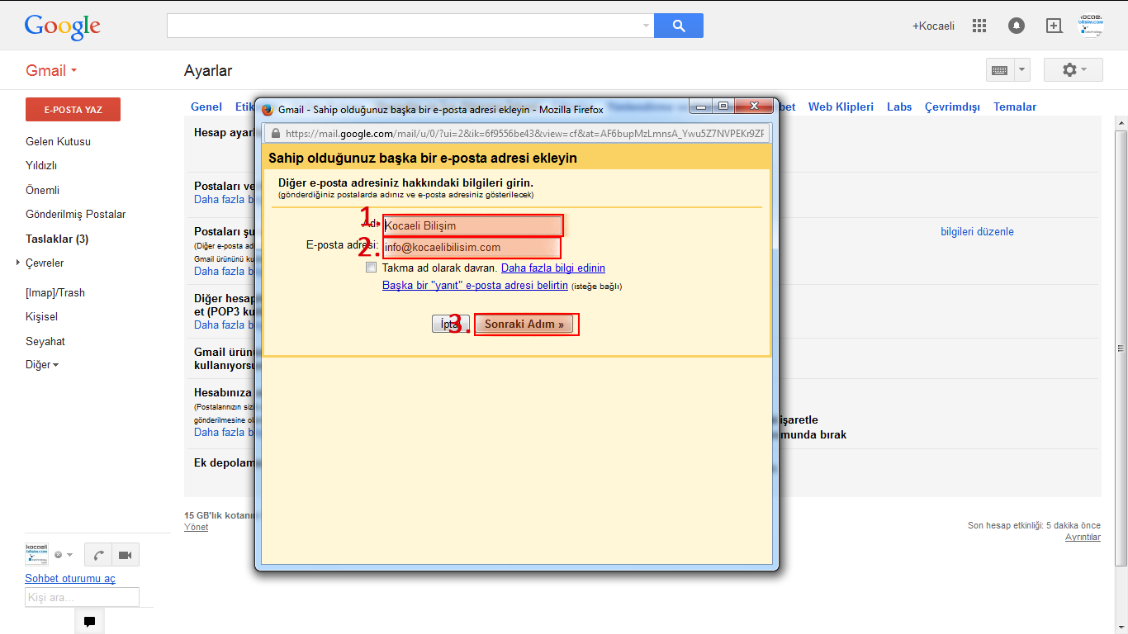1128x634 pixels.
Task: Open Taslaklar (3) folder
Action: click(x=57, y=239)
